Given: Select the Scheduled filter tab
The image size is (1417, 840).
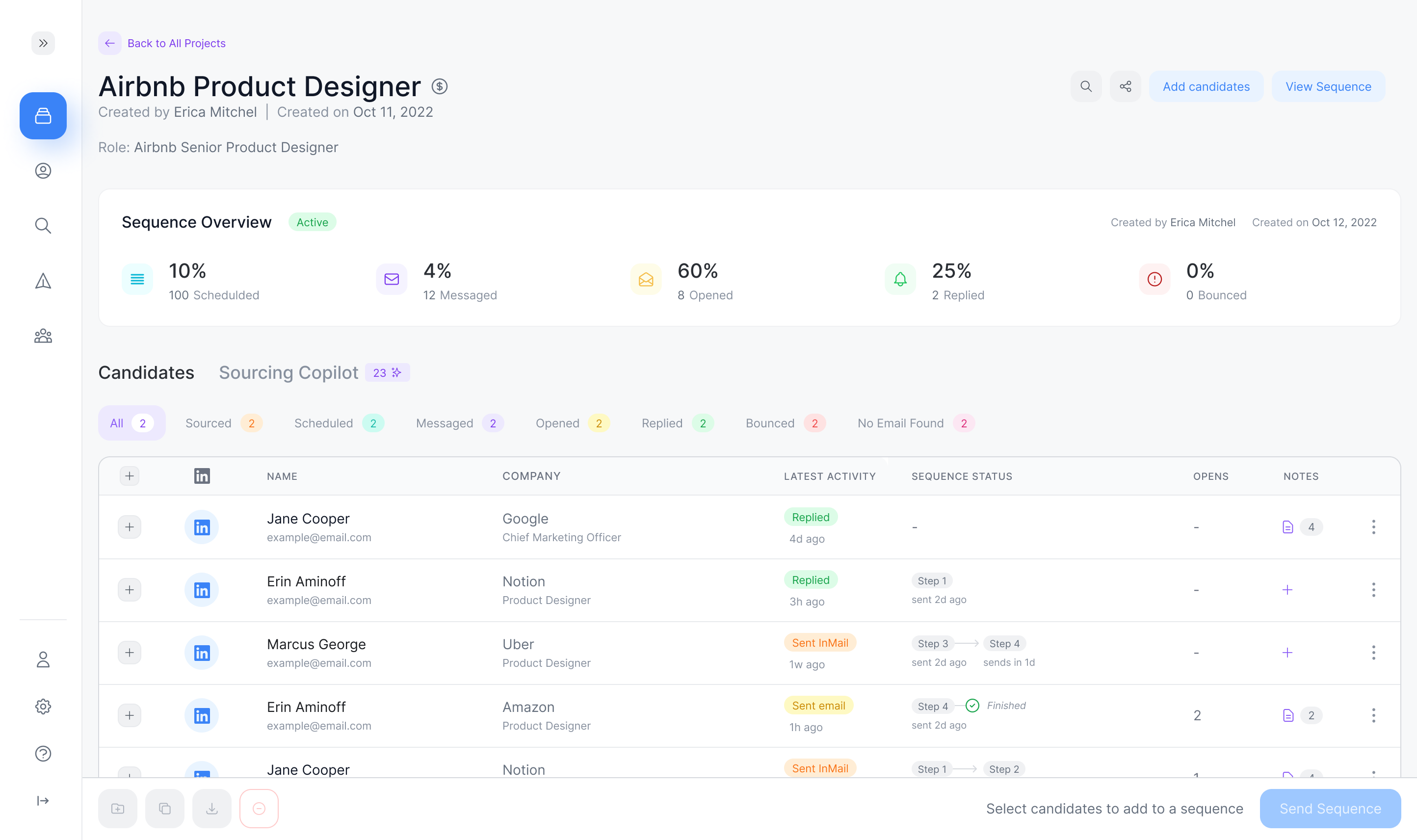Looking at the screenshot, I should (x=339, y=423).
